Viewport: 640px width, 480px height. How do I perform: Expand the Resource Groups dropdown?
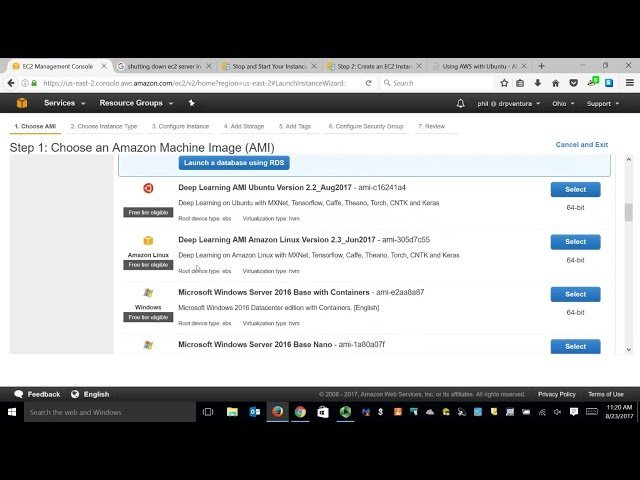pyautogui.click(x=136, y=103)
